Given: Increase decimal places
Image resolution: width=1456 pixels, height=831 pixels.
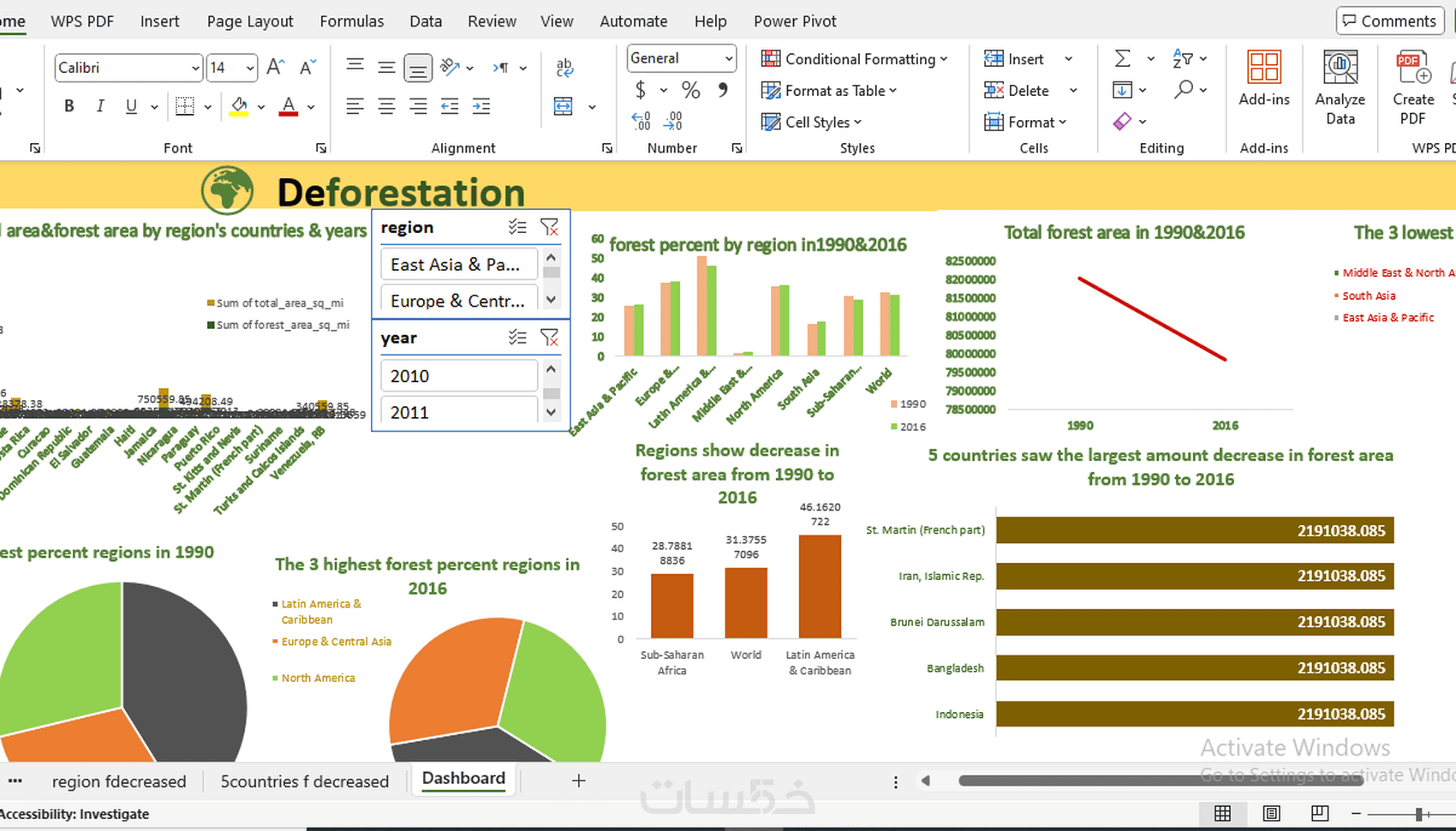Looking at the screenshot, I should 641,121.
